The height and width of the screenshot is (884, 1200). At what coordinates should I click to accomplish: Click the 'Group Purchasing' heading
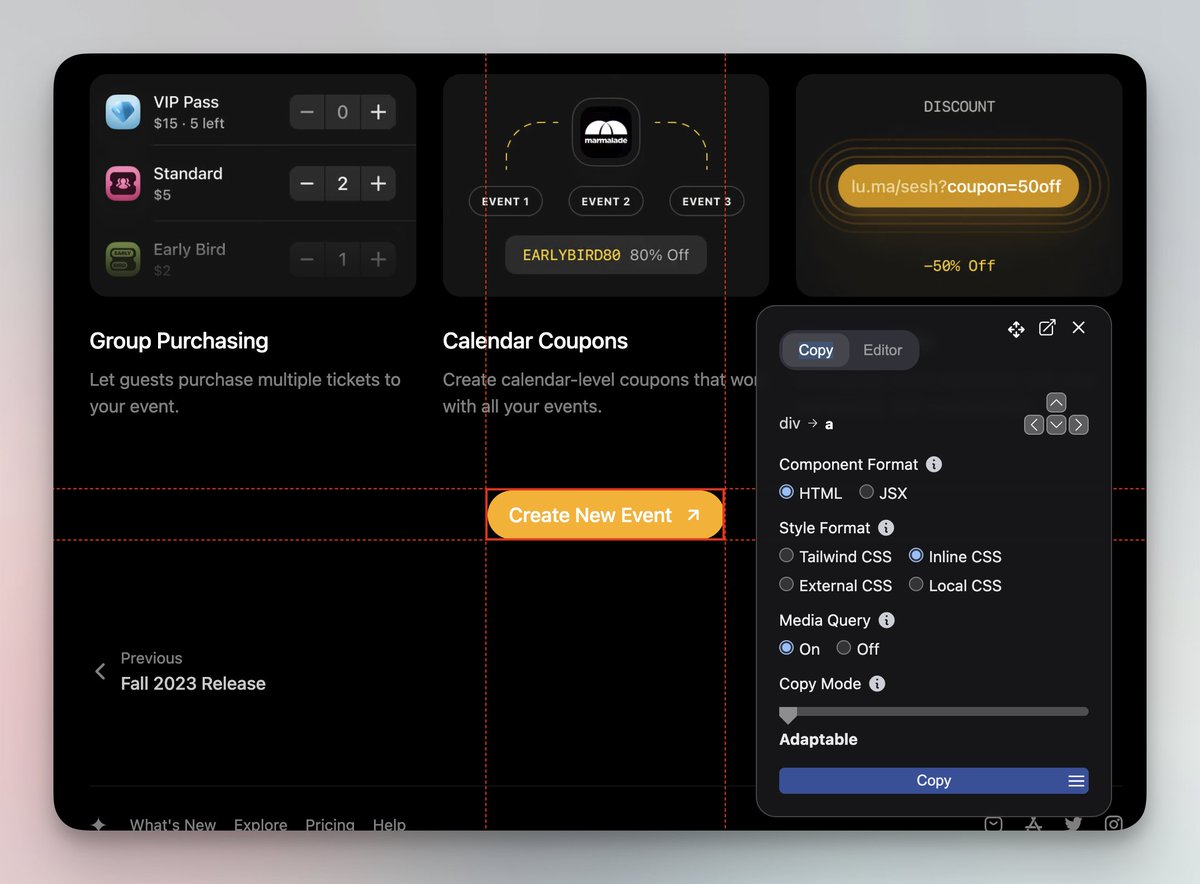pos(179,341)
